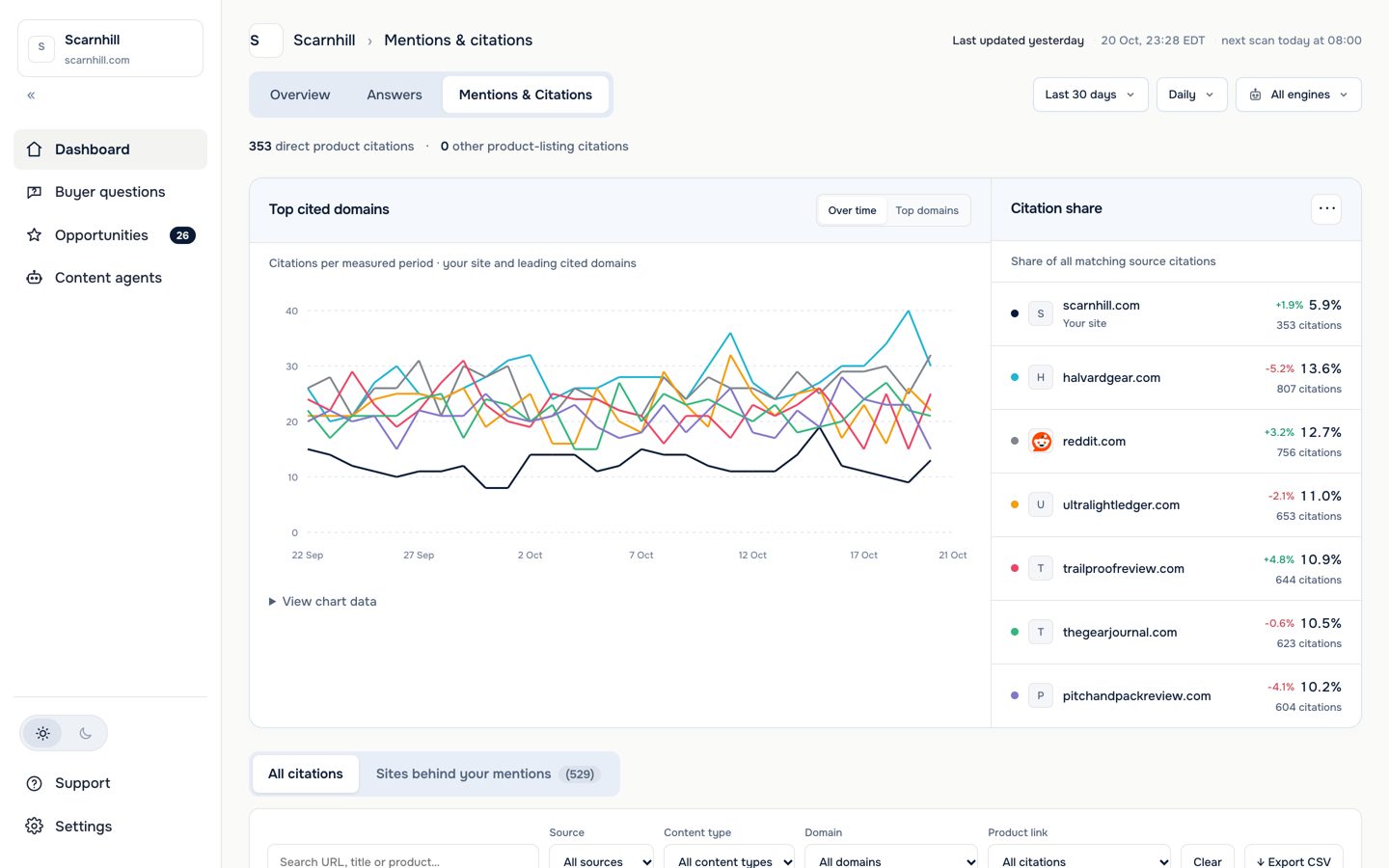The height and width of the screenshot is (868, 1389).
Task: Click the Clear filters button
Action: point(1208,856)
